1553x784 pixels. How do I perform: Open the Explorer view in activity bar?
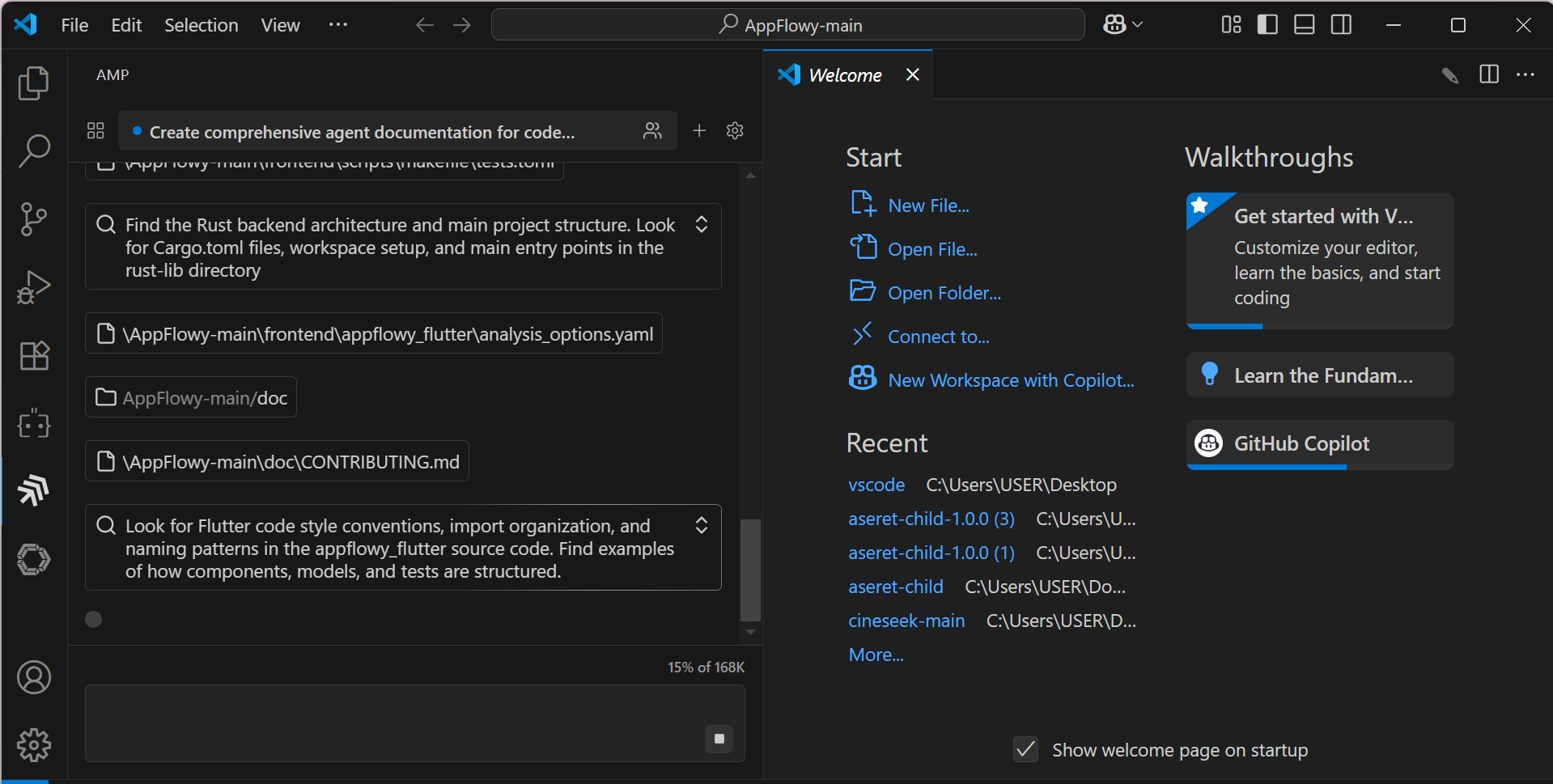[x=33, y=83]
